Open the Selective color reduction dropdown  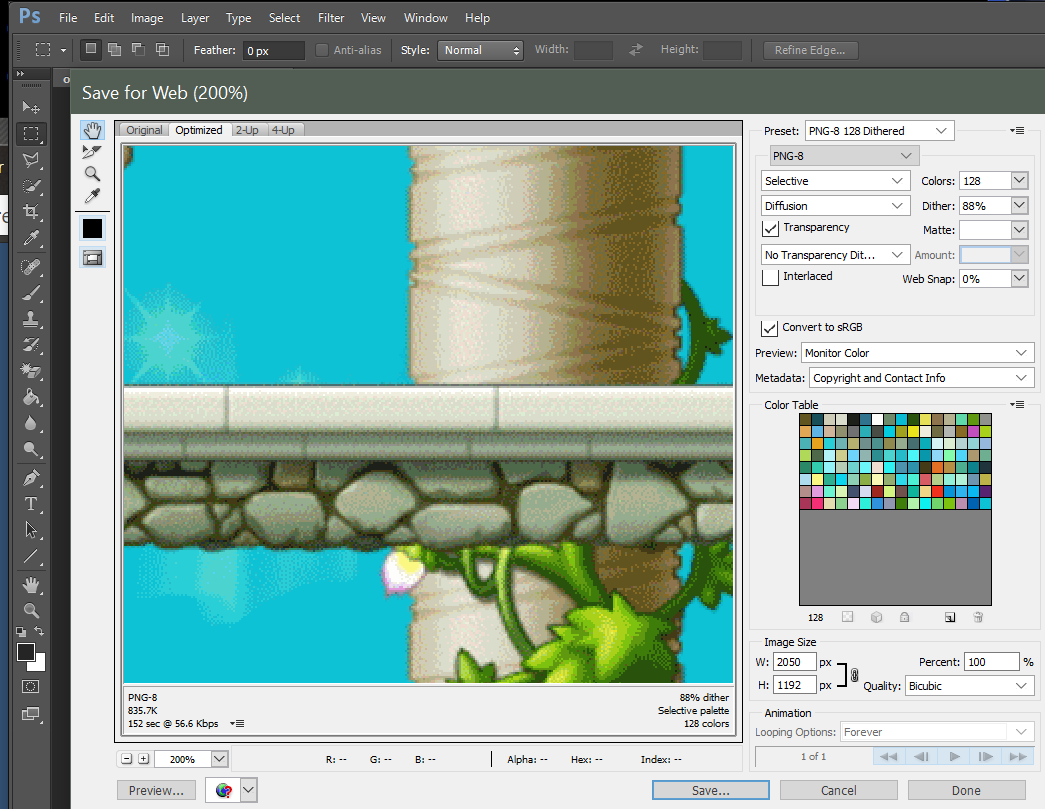click(836, 181)
